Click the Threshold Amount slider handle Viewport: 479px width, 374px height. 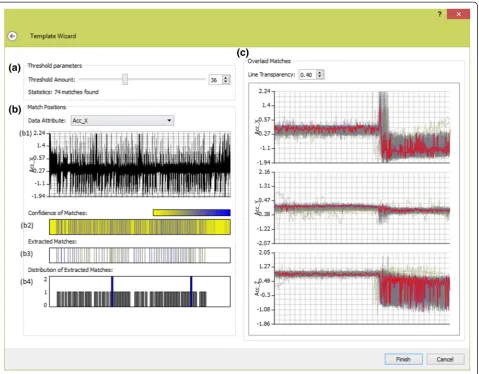pos(125,79)
